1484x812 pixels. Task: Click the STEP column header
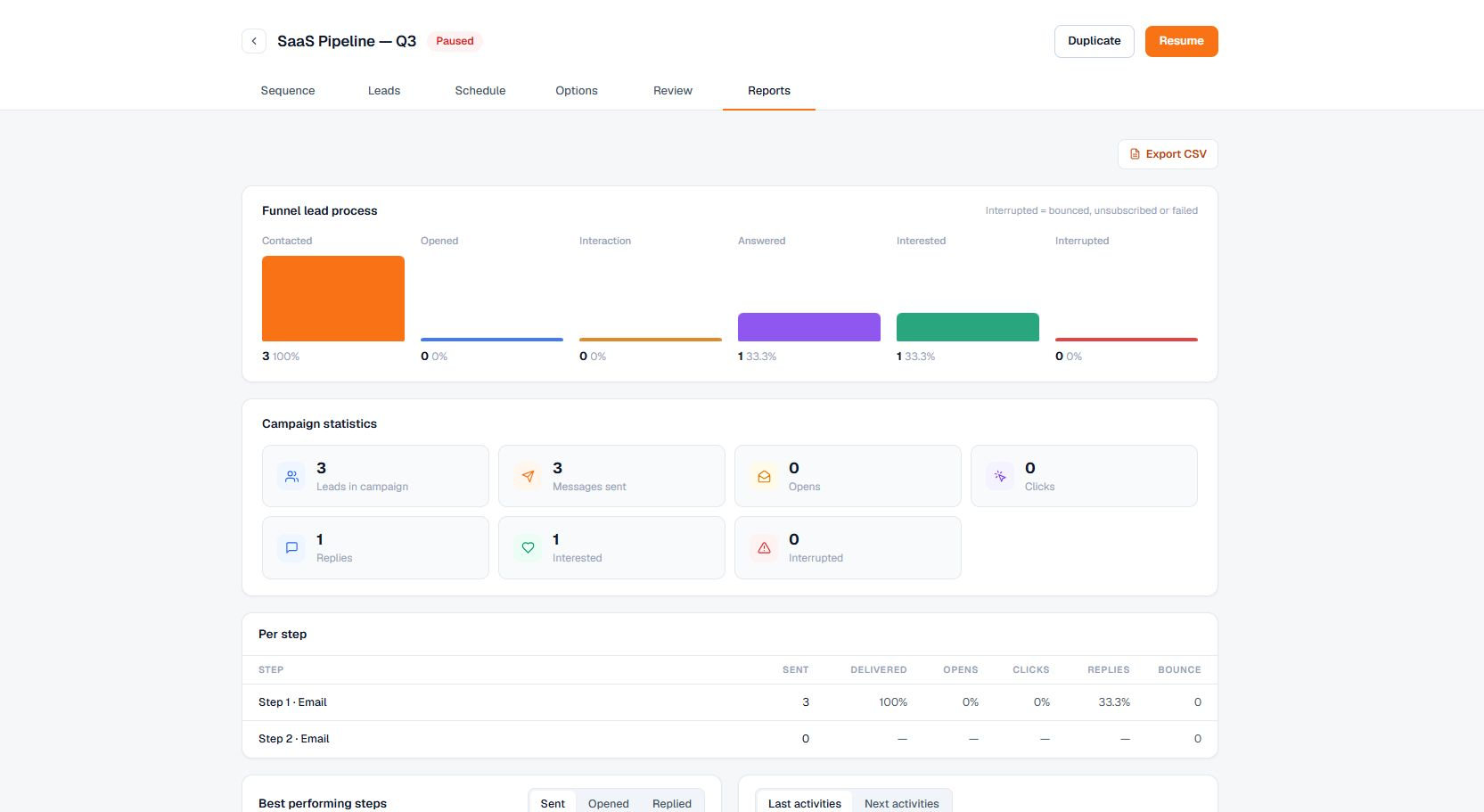[271, 669]
